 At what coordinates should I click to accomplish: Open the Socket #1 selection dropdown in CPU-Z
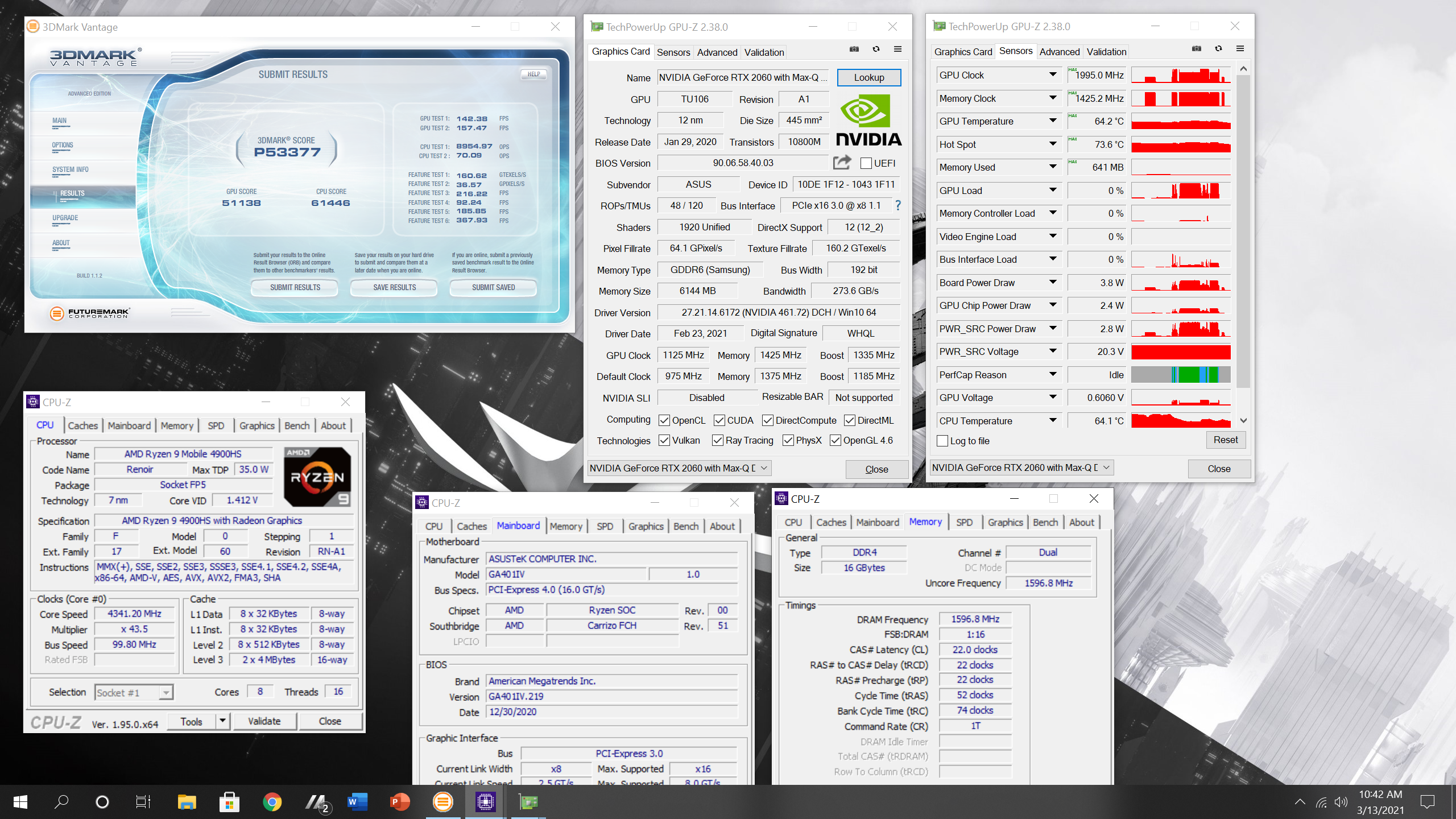point(134,692)
